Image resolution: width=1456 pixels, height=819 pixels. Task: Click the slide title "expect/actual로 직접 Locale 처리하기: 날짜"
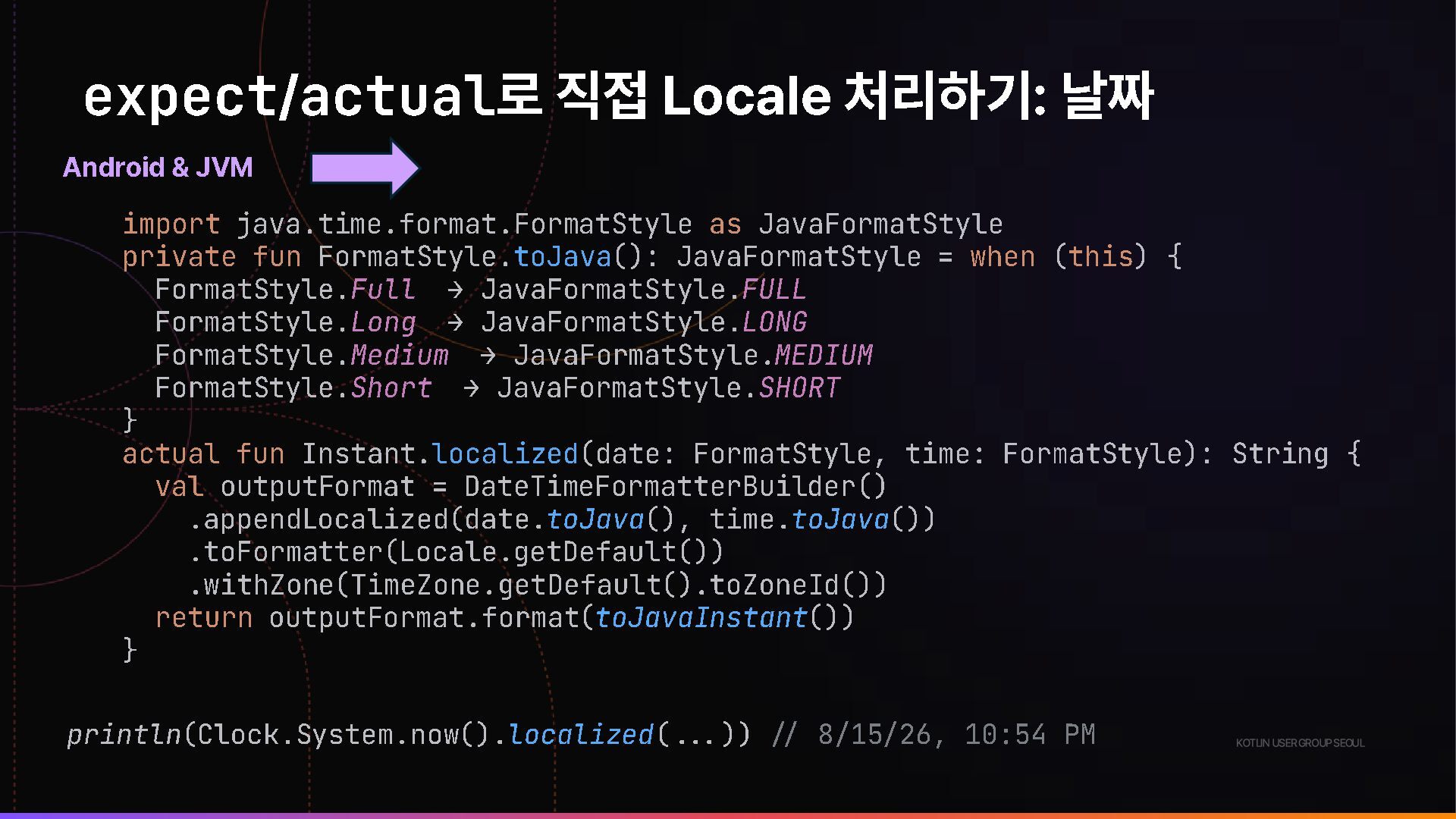pyautogui.click(x=618, y=96)
